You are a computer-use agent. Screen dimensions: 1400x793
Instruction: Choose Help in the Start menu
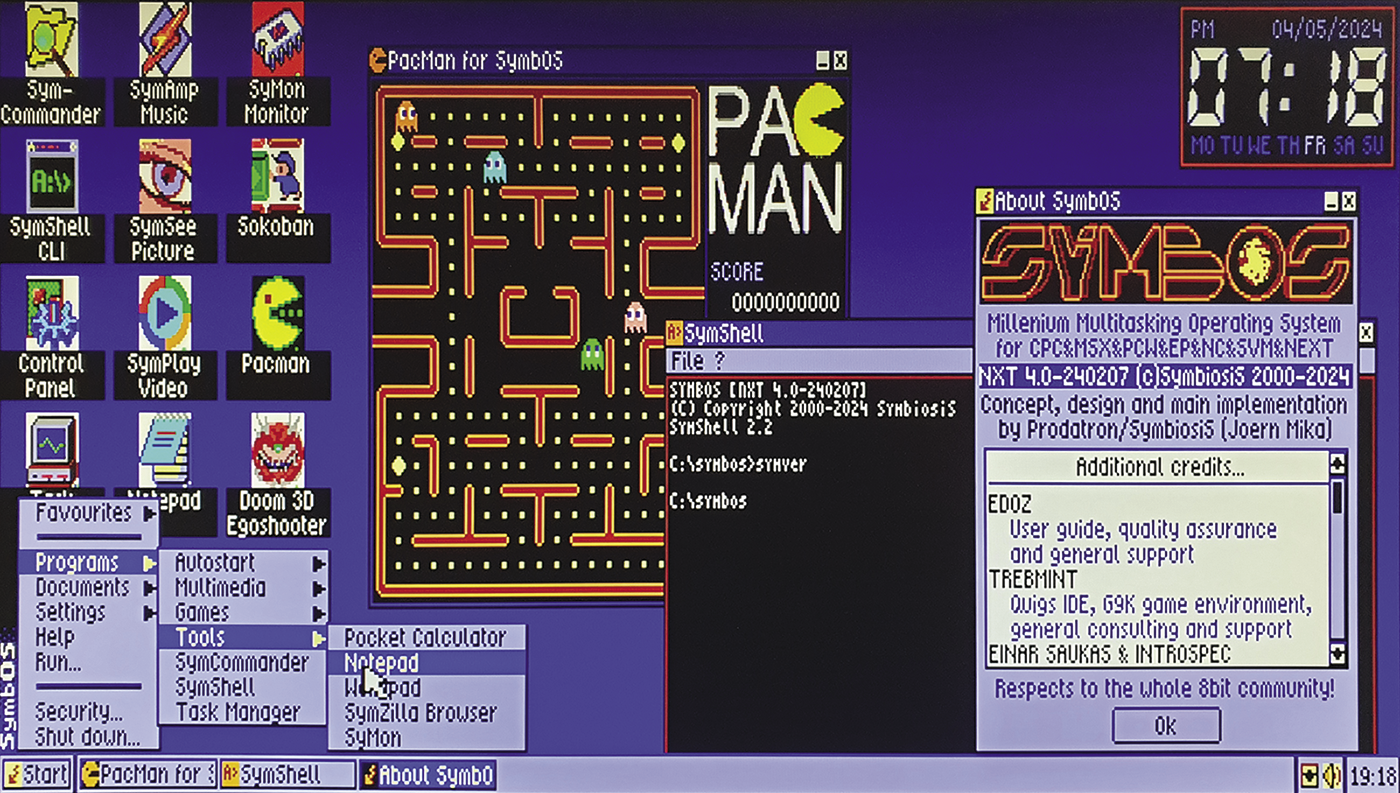click(88, 637)
